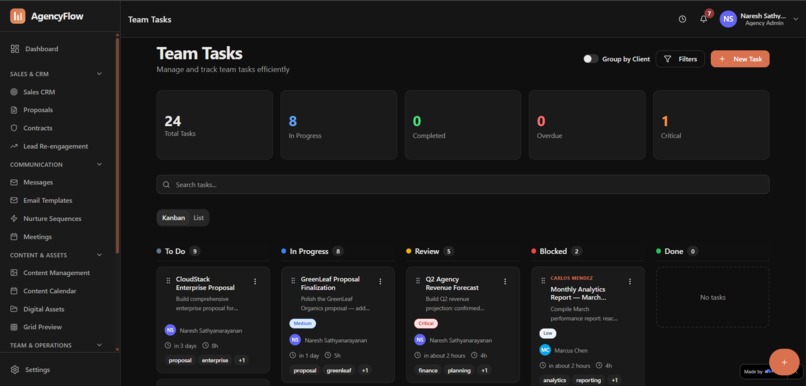Grab the GreenLeaf Proposal drag handle
806x386 pixels.
click(293, 280)
